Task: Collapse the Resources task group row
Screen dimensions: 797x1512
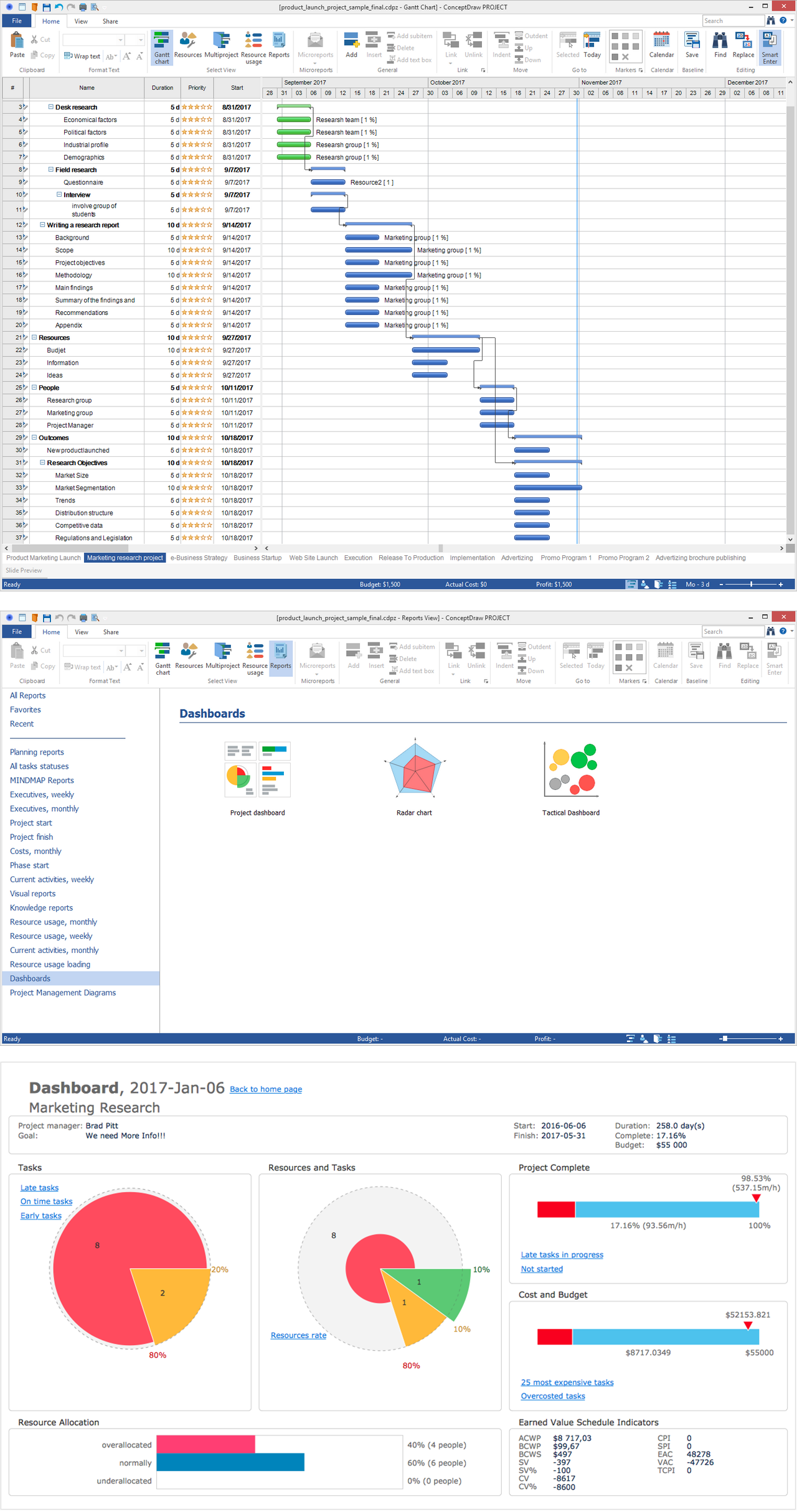Action: pos(34,337)
